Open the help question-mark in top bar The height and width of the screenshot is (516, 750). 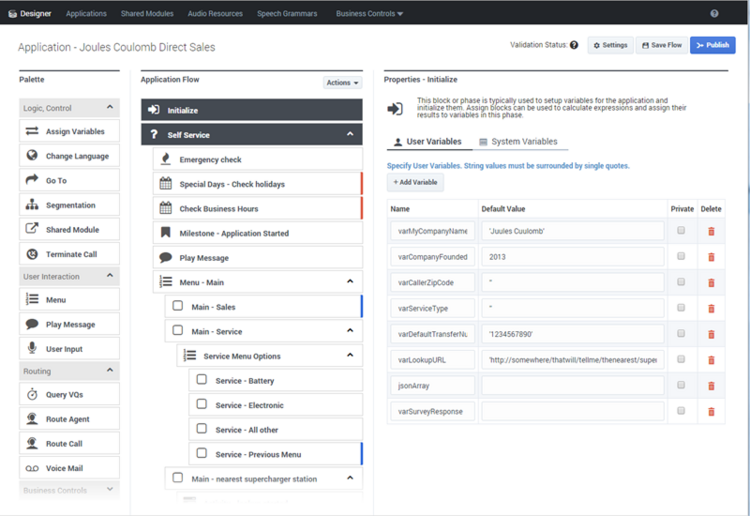(x=714, y=13)
